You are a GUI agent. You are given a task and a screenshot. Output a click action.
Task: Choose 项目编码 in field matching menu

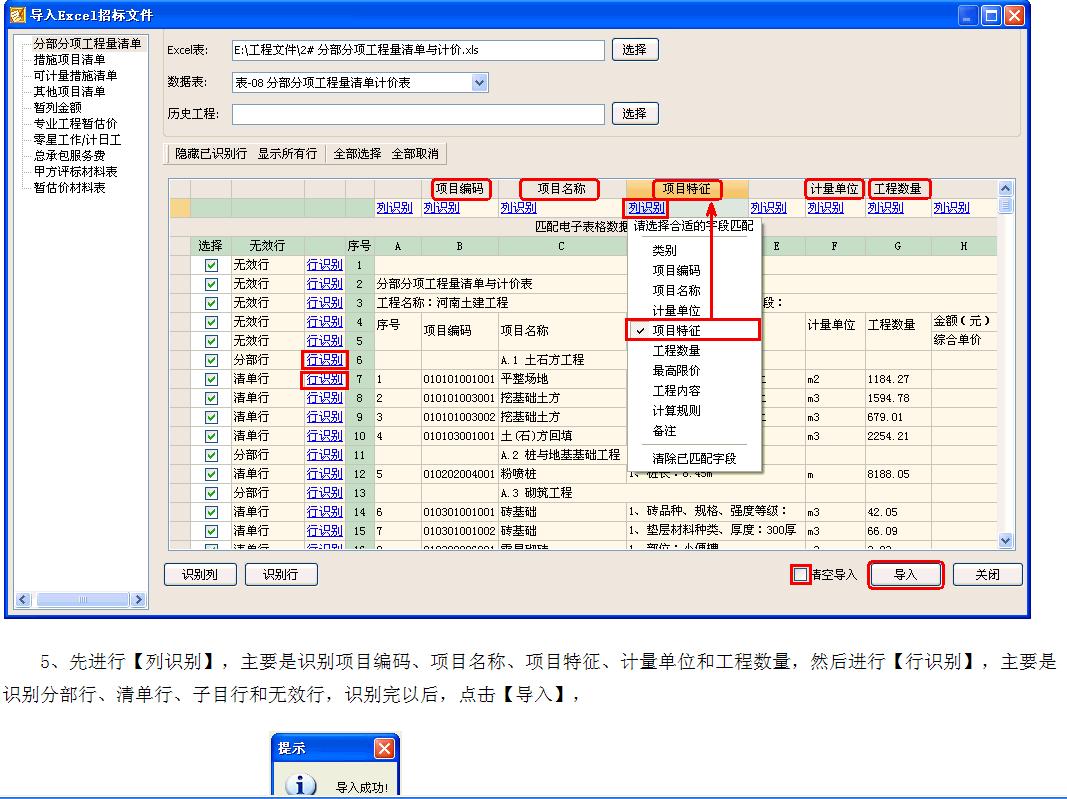click(676, 271)
